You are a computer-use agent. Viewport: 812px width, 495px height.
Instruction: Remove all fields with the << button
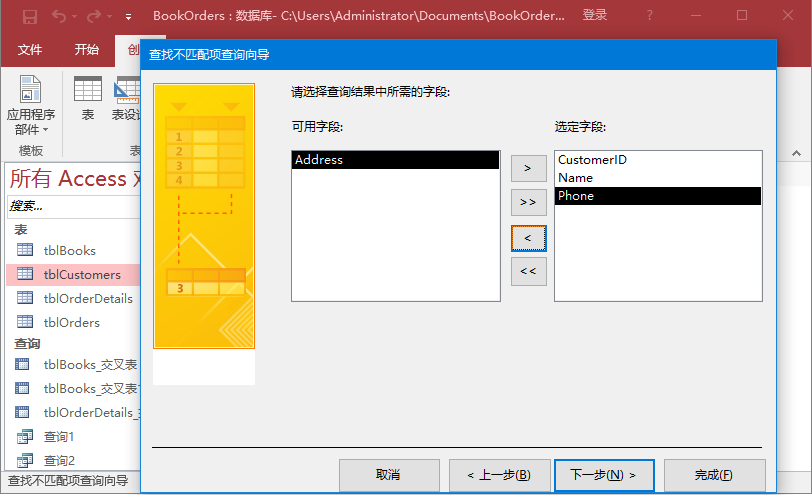click(x=528, y=271)
